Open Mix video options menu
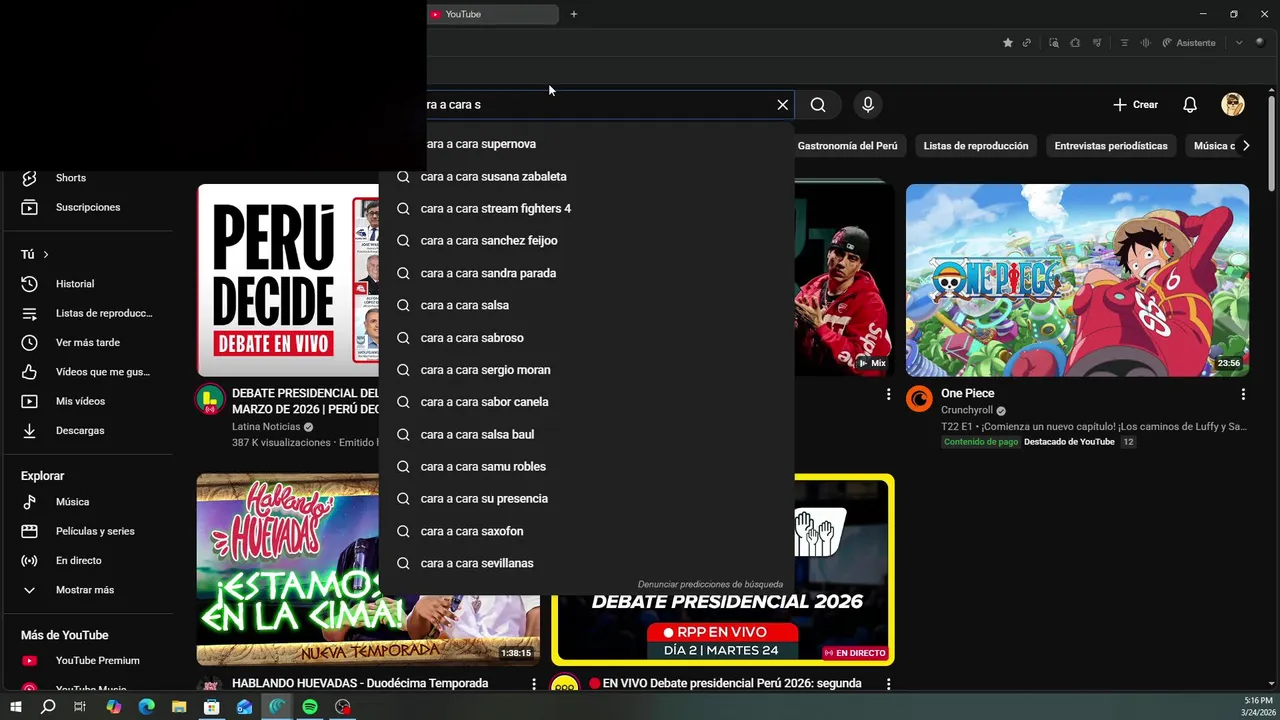 [888, 395]
